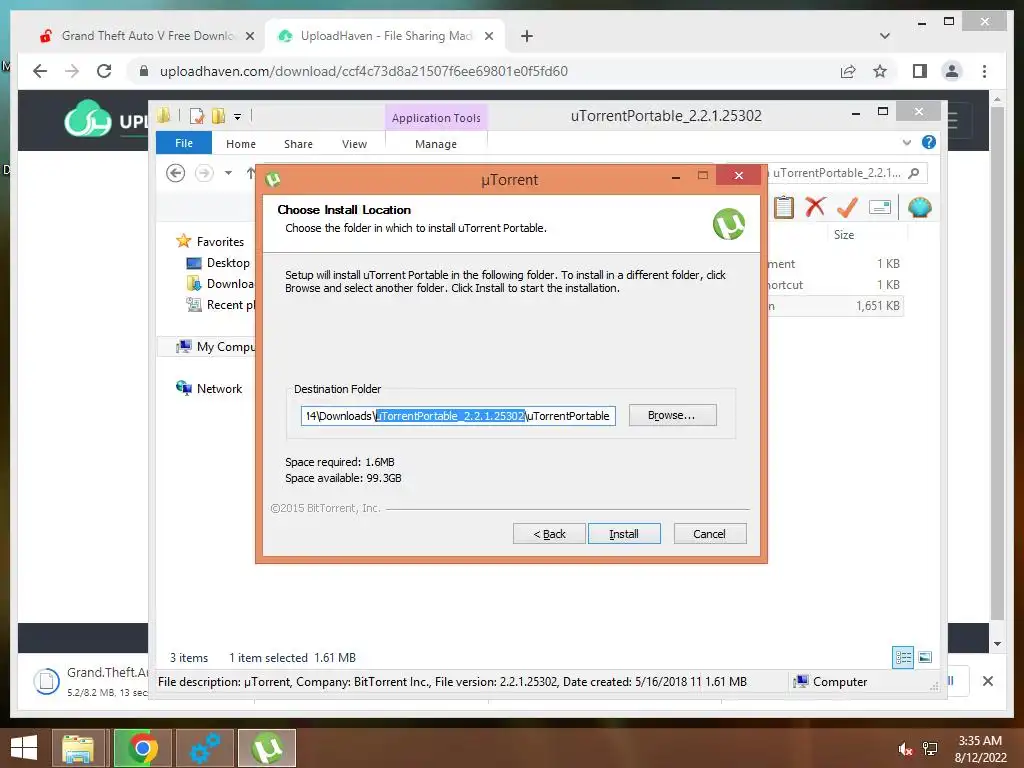This screenshot has width=1024, height=768.
Task: Select Network in the navigation pane
Action: [210, 389]
